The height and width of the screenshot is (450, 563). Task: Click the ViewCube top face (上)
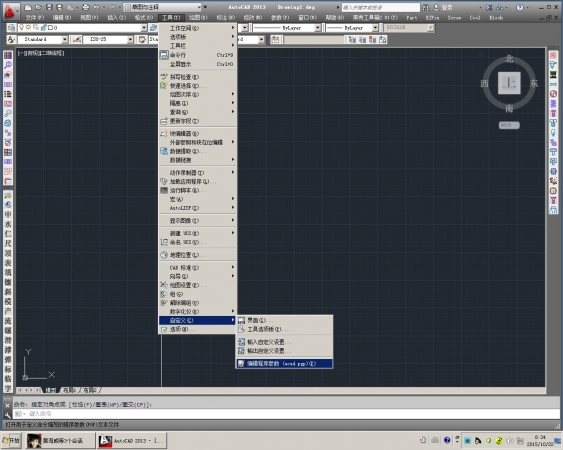point(509,83)
